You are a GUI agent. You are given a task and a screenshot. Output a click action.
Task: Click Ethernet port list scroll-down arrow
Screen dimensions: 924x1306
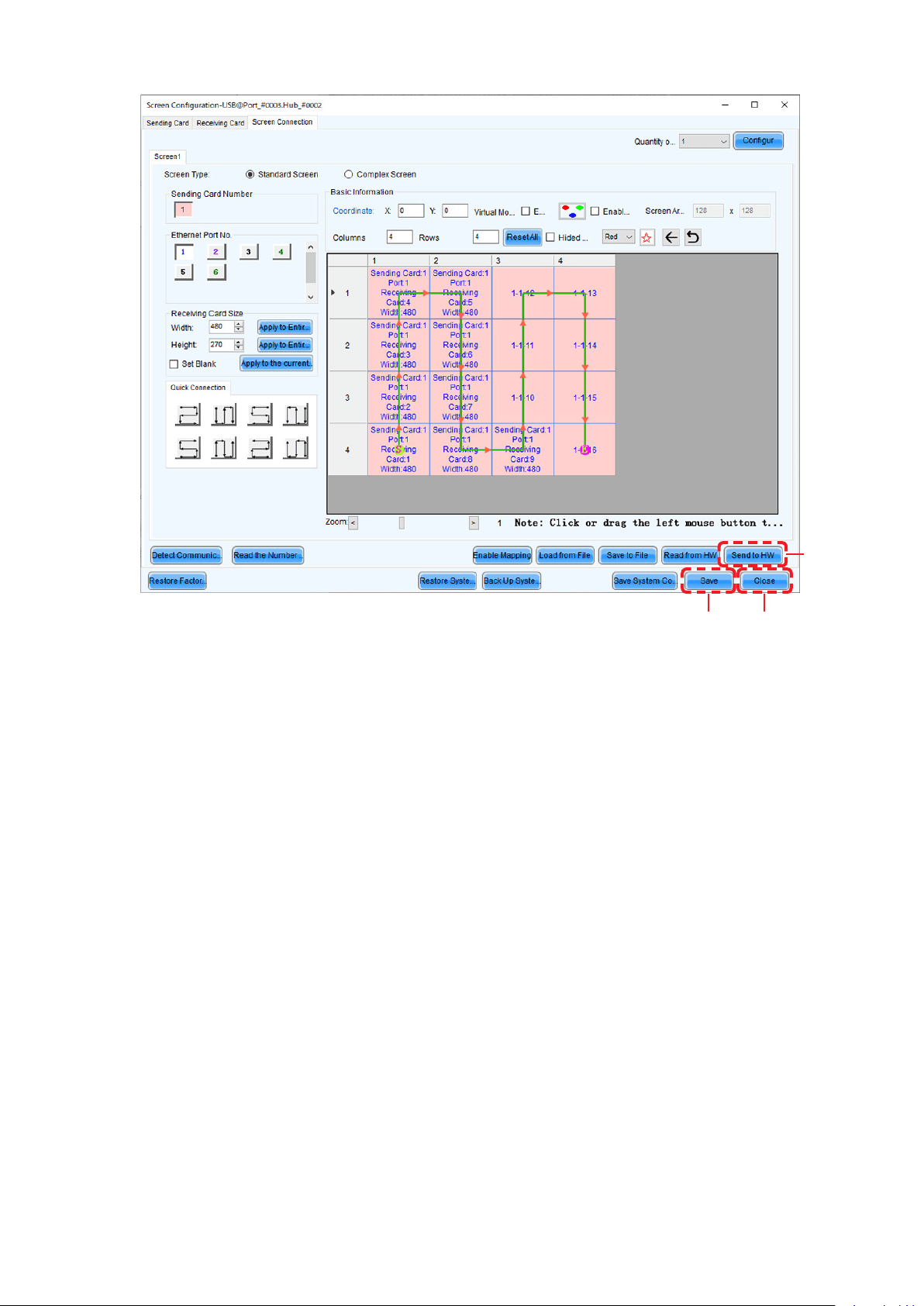(x=311, y=297)
